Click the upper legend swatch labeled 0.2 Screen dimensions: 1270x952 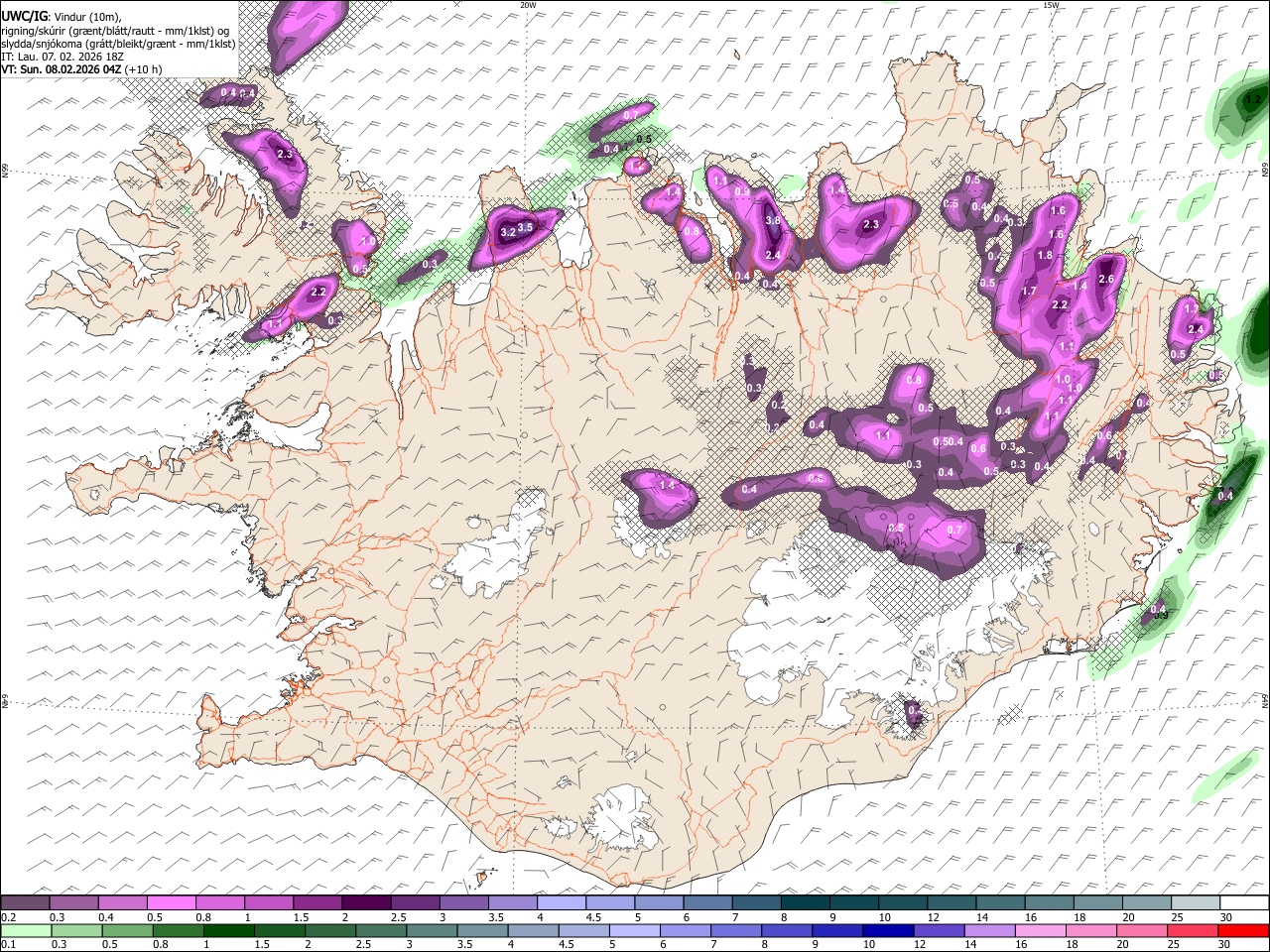(25, 903)
